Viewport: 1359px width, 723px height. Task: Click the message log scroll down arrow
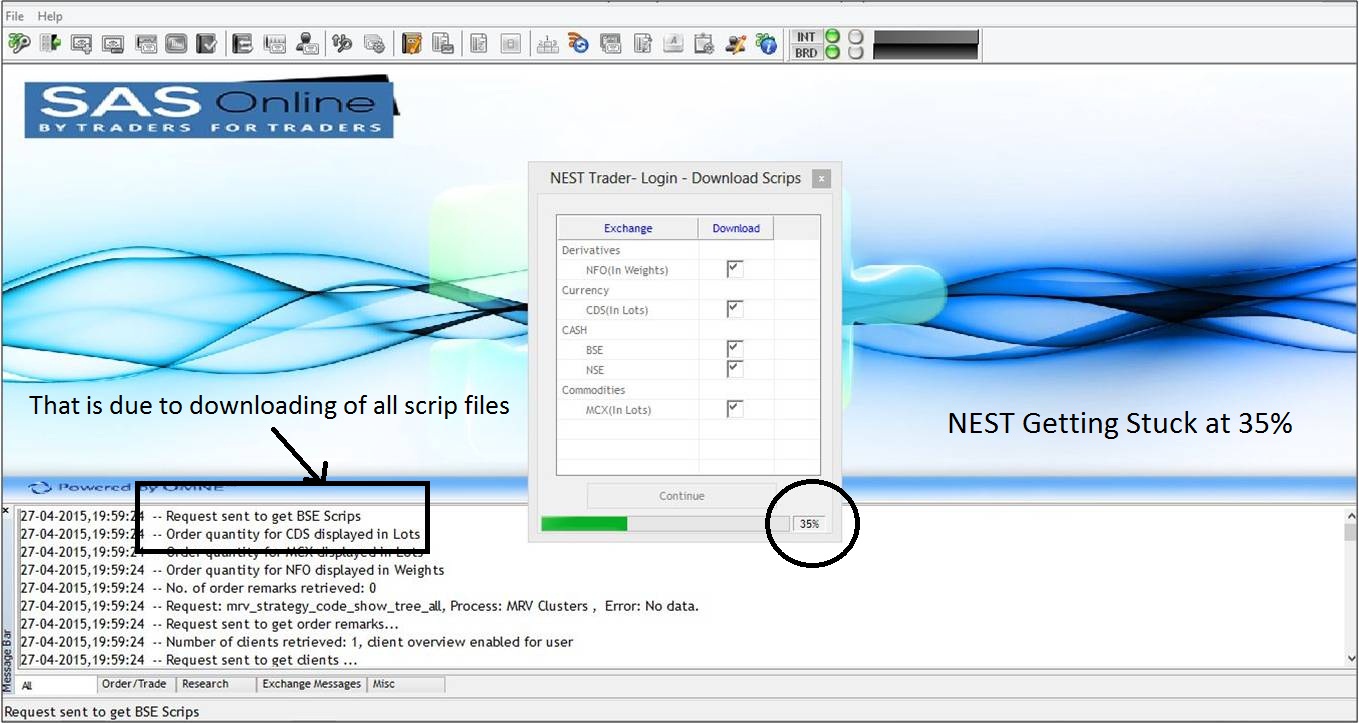pyautogui.click(x=1351, y=658)
